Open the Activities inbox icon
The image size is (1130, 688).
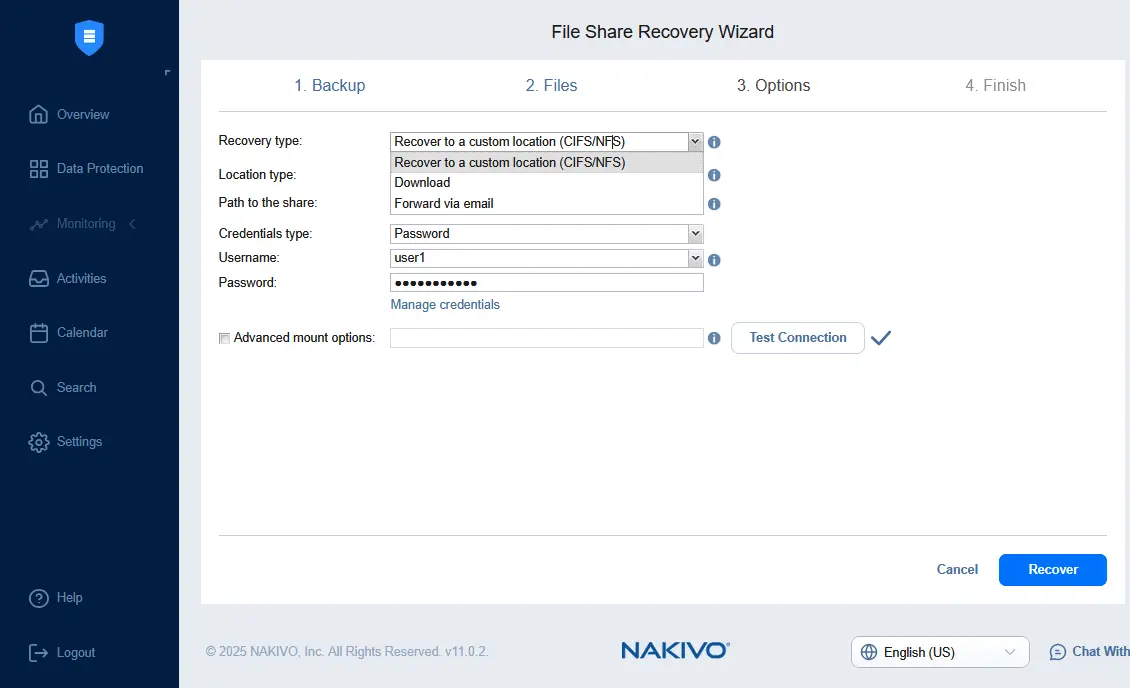(38, 279)
